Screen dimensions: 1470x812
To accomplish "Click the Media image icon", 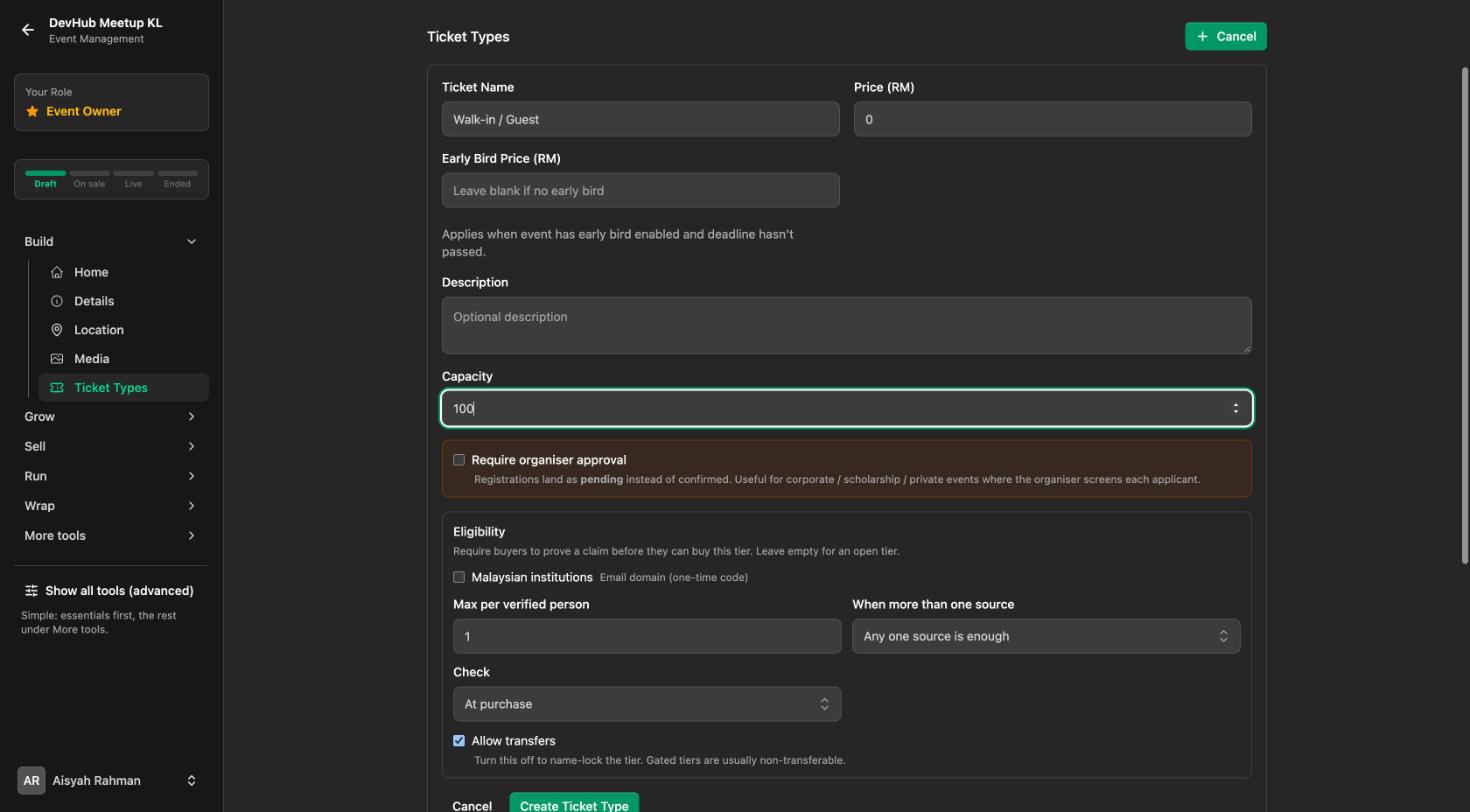I will pyautogui.click(x=57, y=359).
